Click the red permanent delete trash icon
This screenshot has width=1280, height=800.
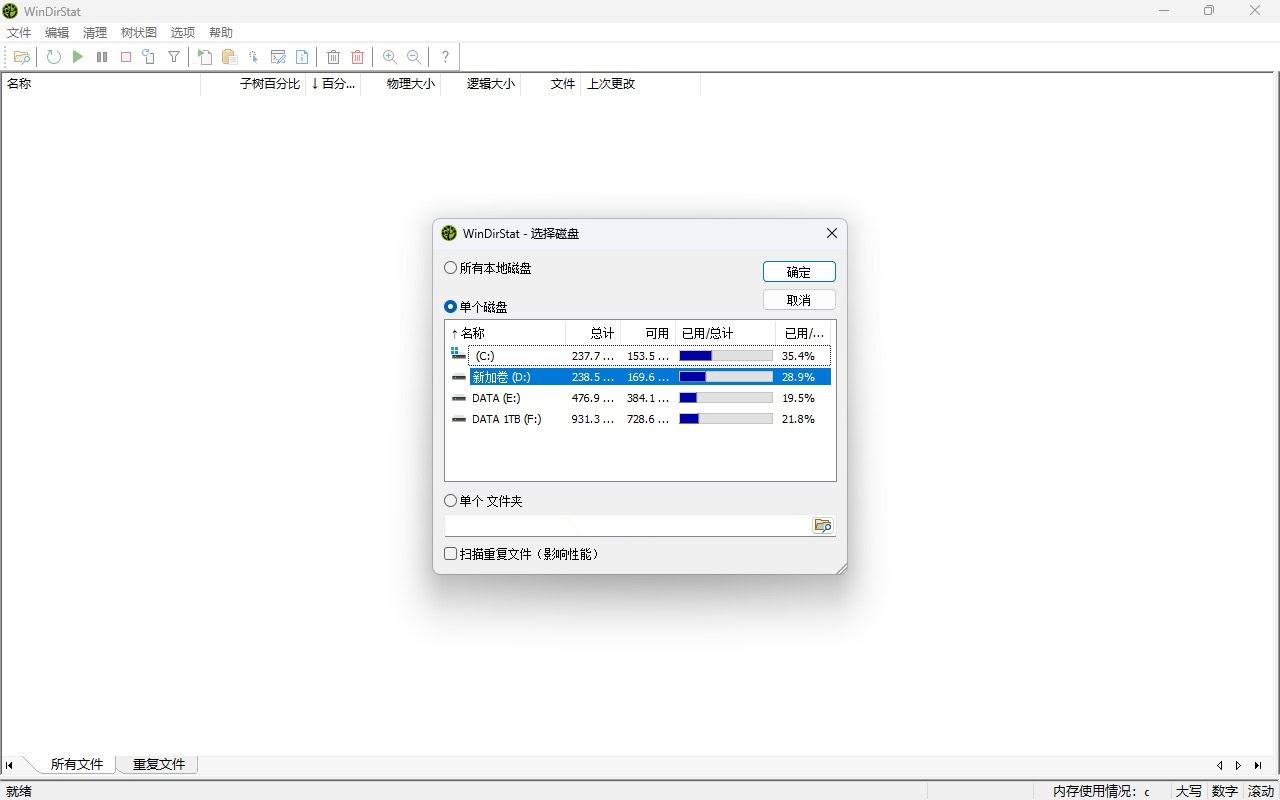[357, 57]
